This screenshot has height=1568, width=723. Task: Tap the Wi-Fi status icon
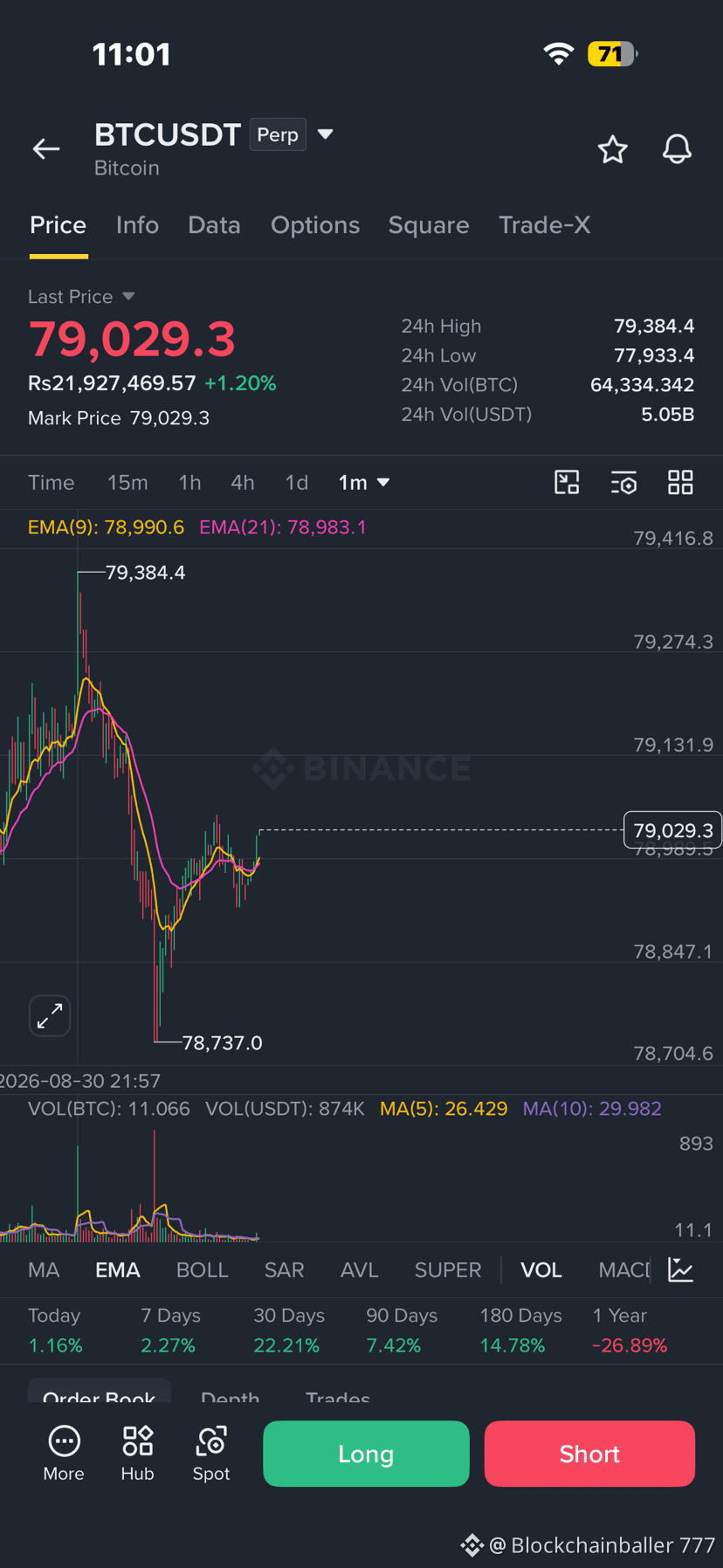(x=558, y=54)
